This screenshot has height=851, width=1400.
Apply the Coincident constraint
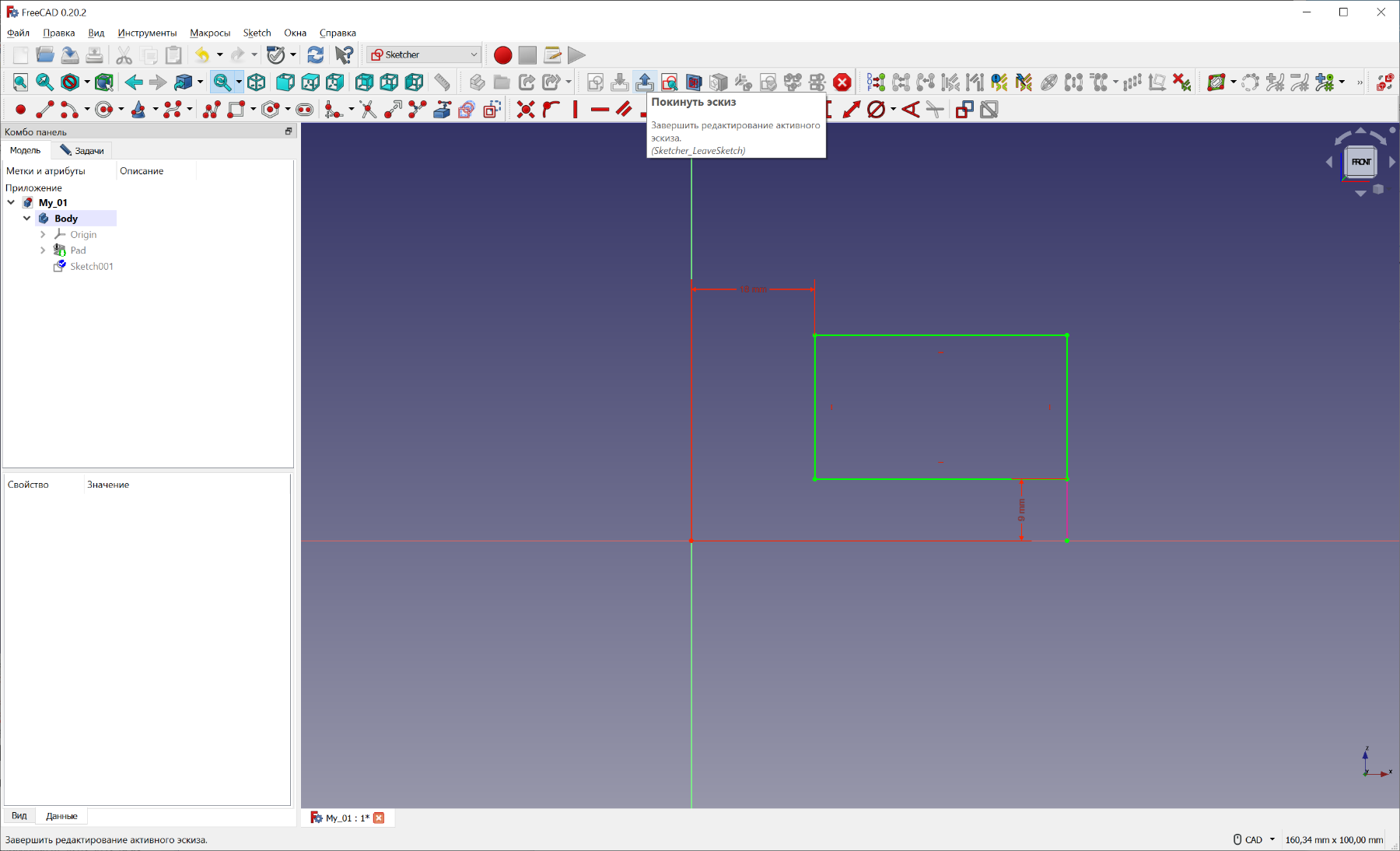[526, 110]
